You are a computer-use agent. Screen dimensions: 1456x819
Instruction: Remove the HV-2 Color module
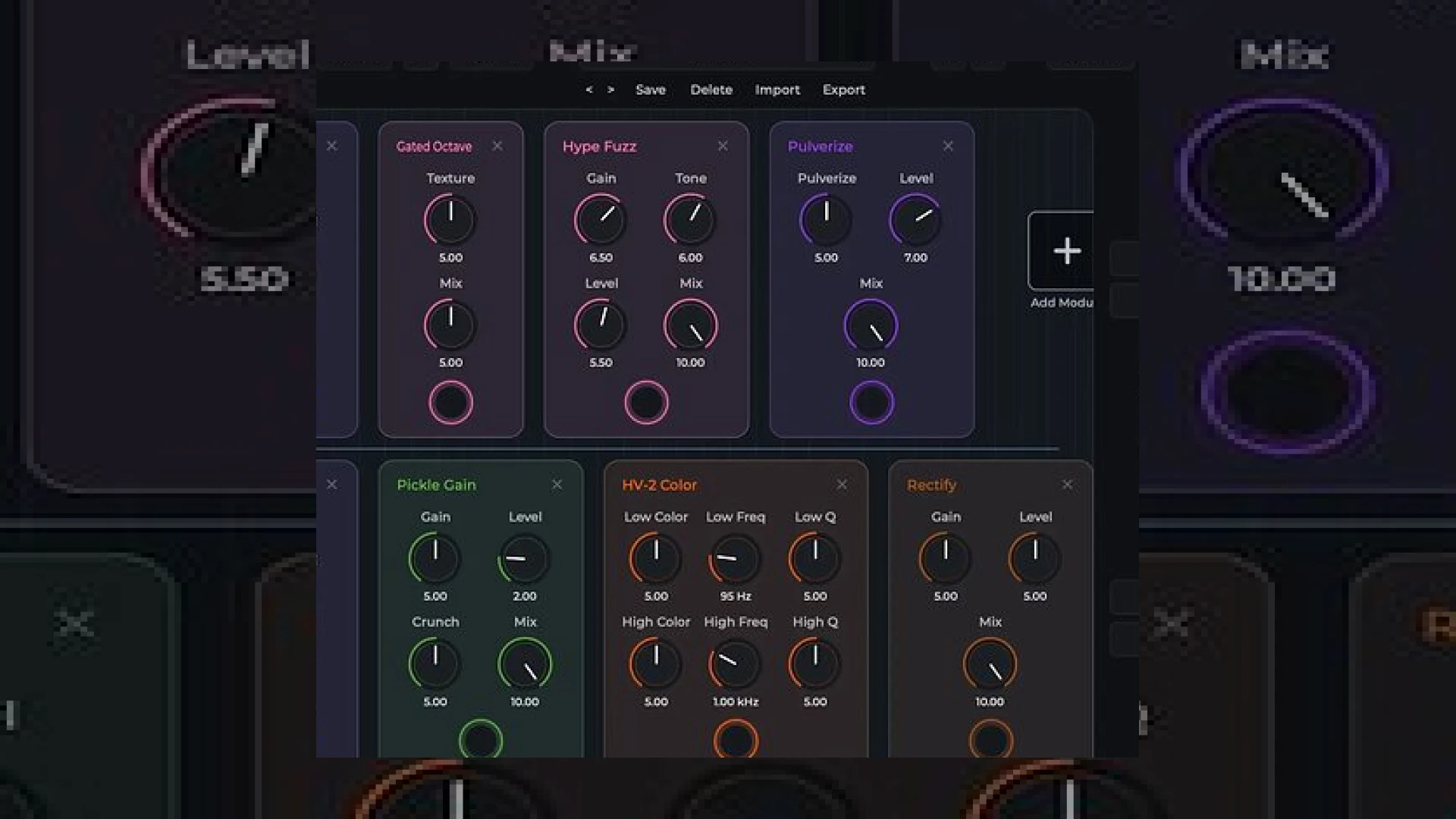(842, 485)
